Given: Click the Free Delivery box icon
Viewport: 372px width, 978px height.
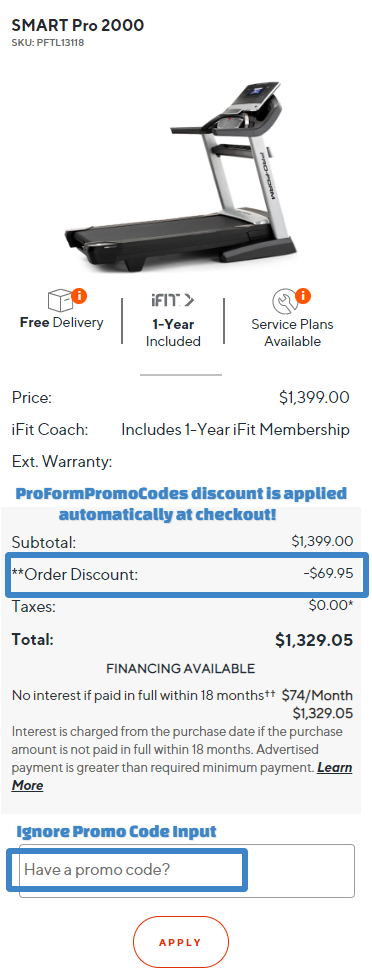Looking at the screenshot, I should pos(59,301).
